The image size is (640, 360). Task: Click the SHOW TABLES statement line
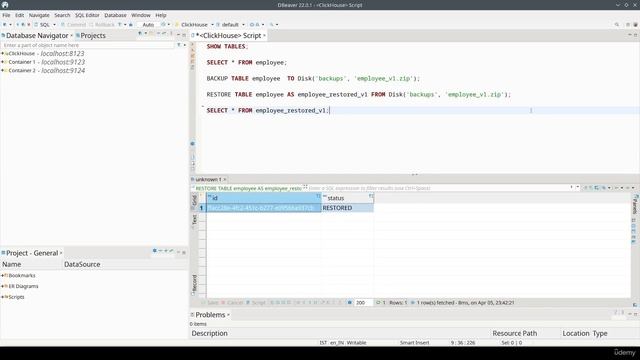(227, 47)
